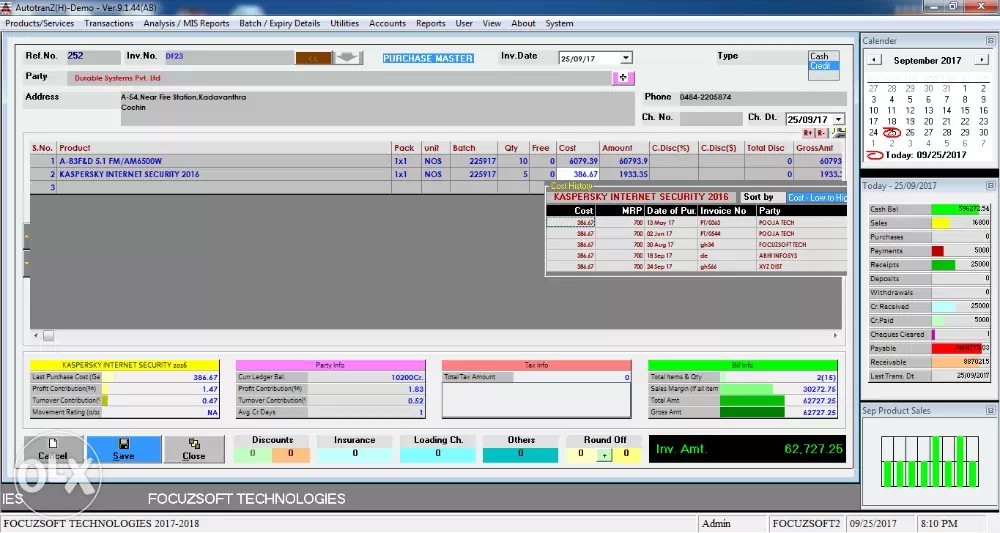Click the Insurance amount field
1000x533 pixels.
coord(355,454)
